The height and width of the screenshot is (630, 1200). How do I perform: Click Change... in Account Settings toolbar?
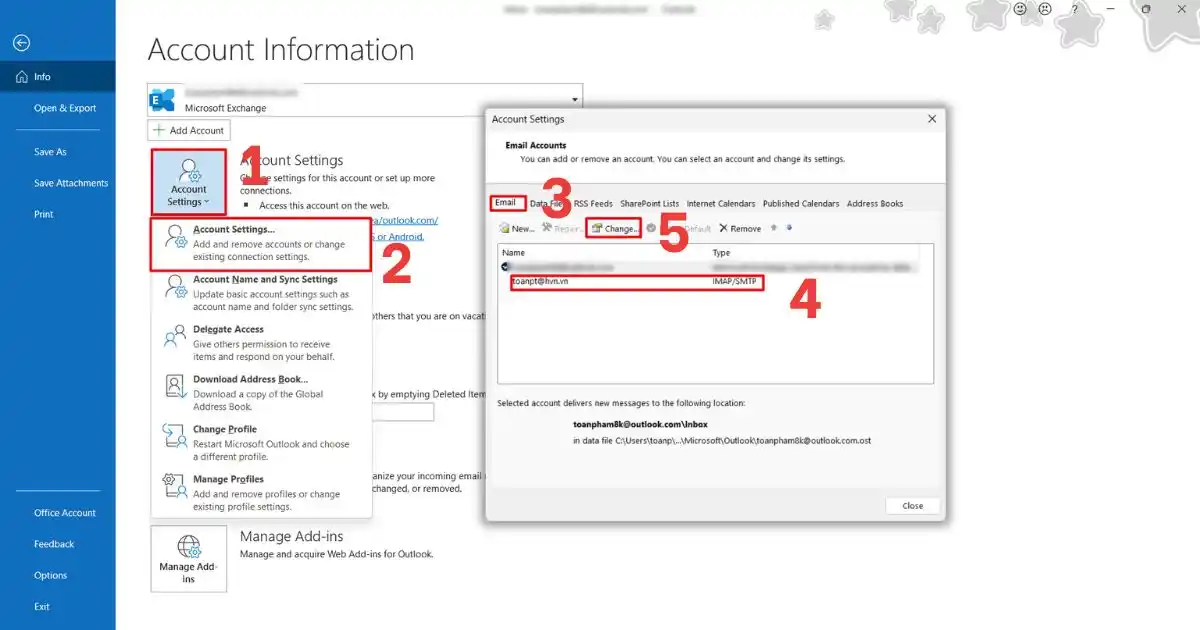[x=614, y=229]
